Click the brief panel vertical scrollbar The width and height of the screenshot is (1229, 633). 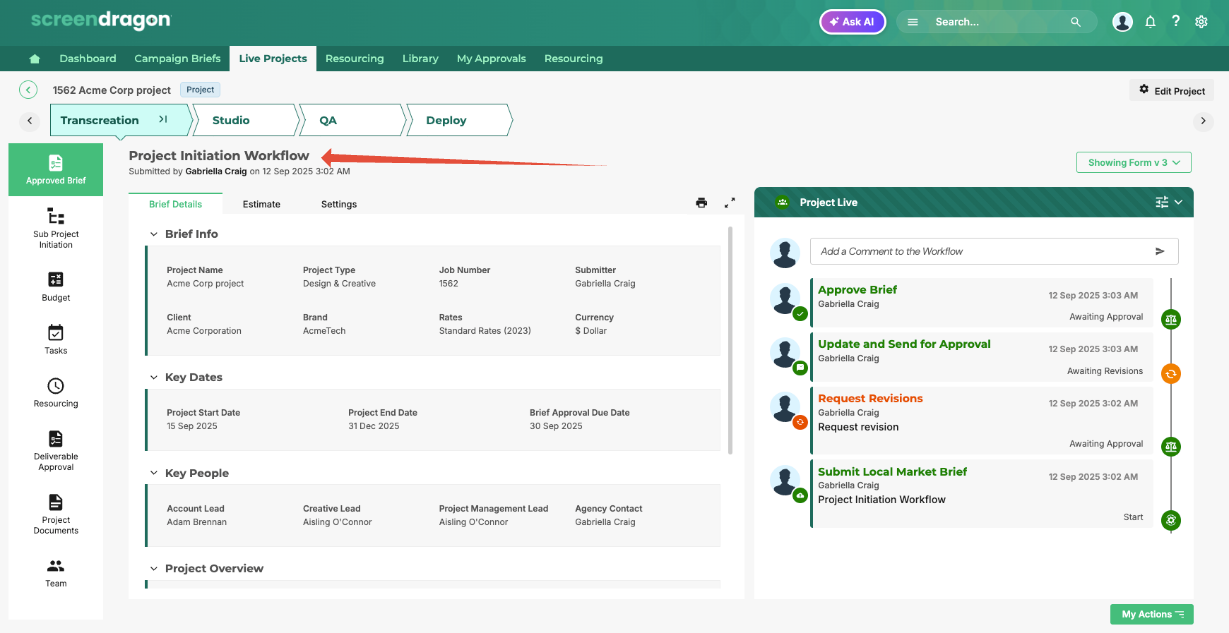pos(729,340)
